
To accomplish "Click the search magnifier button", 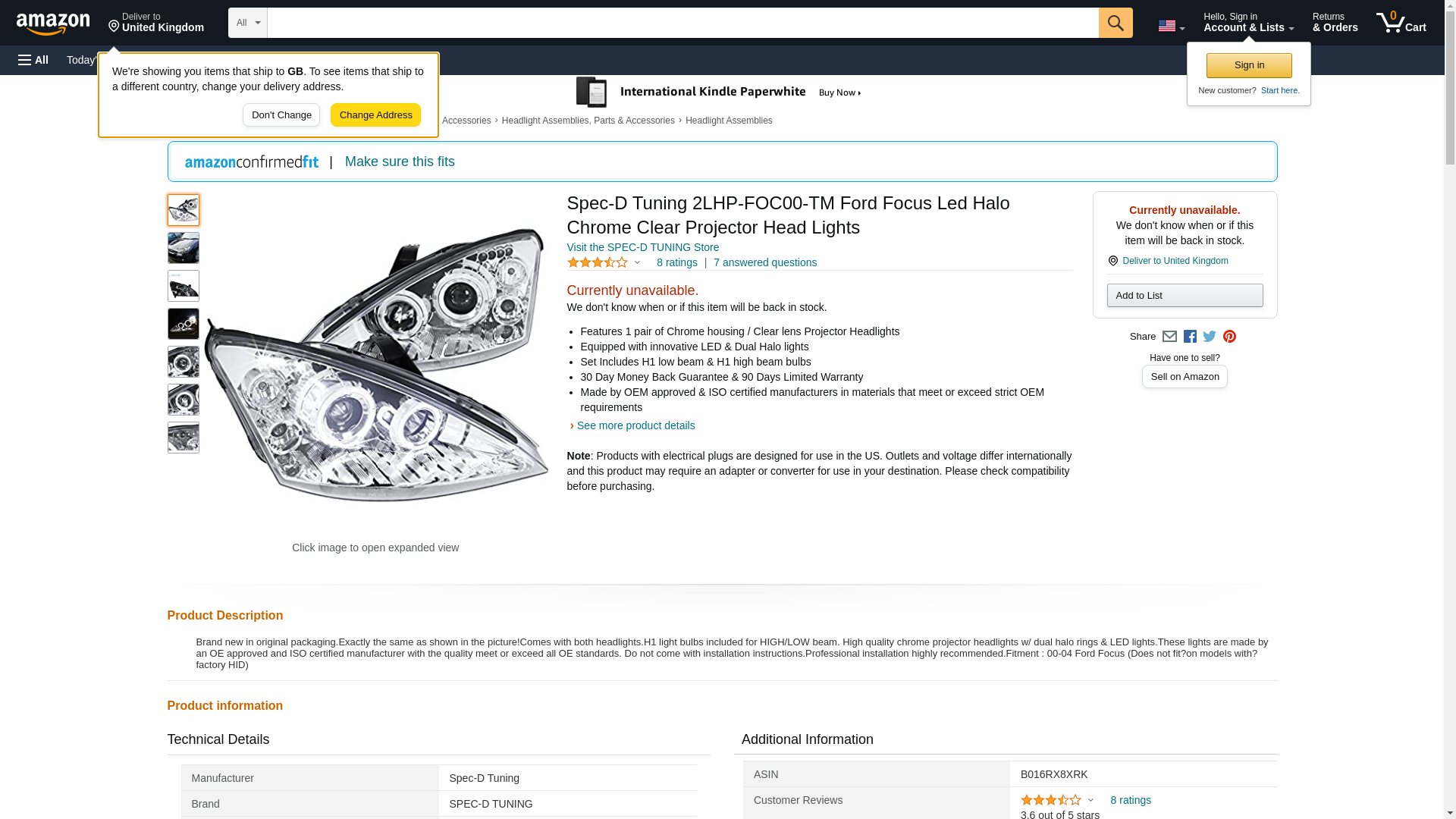I will click(1115, 23).
